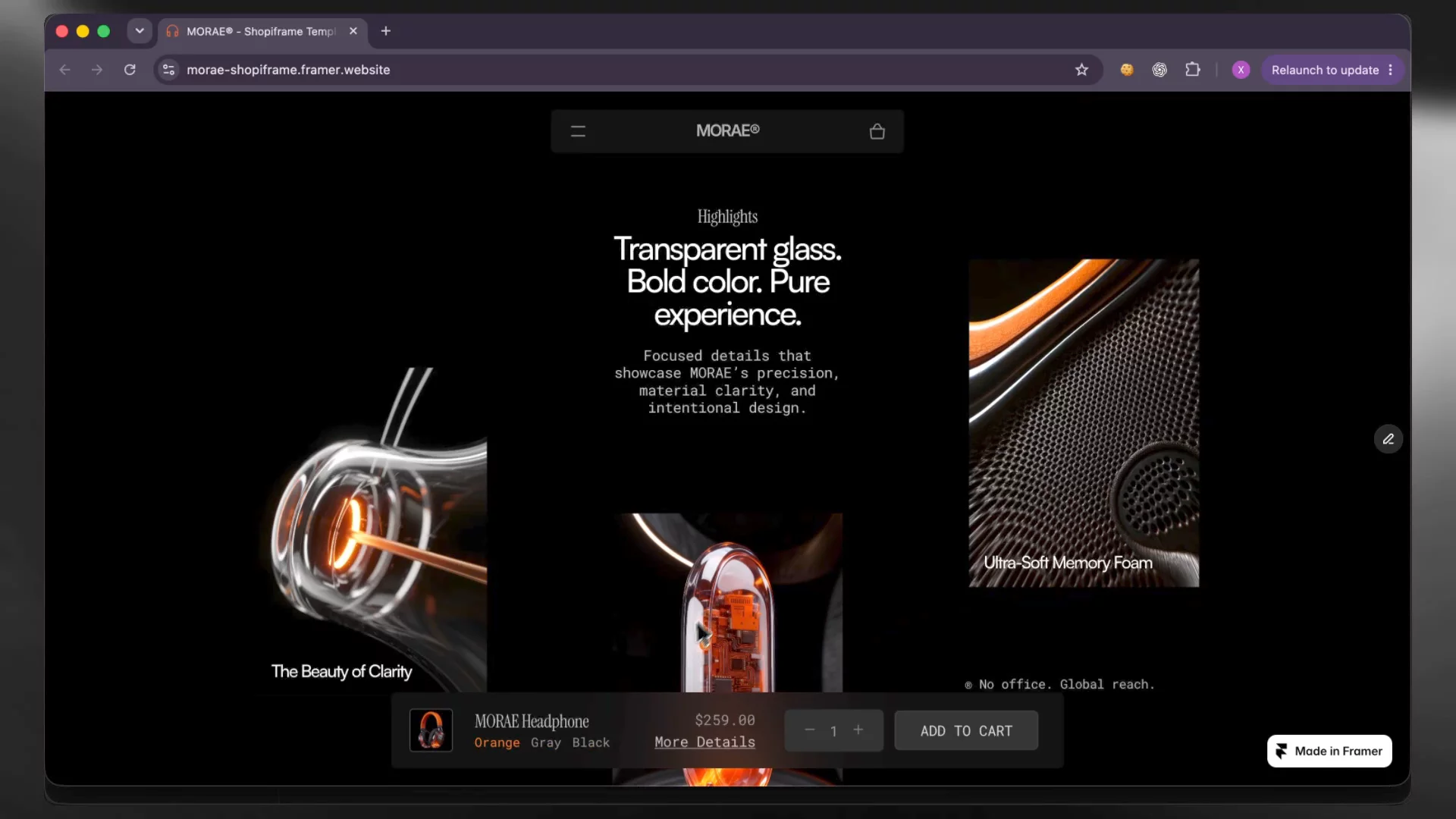Open the hamburger menu in MORAE header
The height and width of the screenshot is (819, 1456).
(578, 131)
